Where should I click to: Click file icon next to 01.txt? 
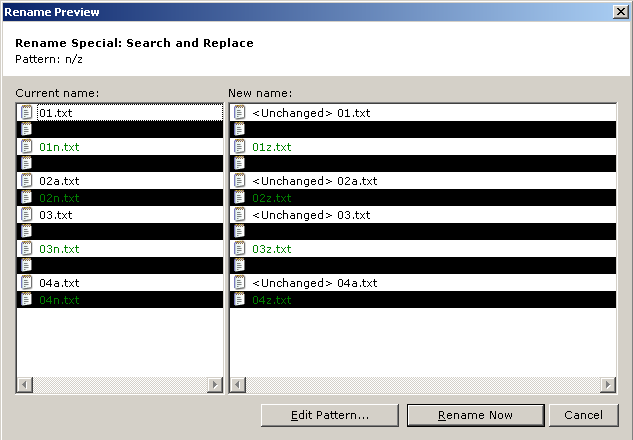point(27,113)
